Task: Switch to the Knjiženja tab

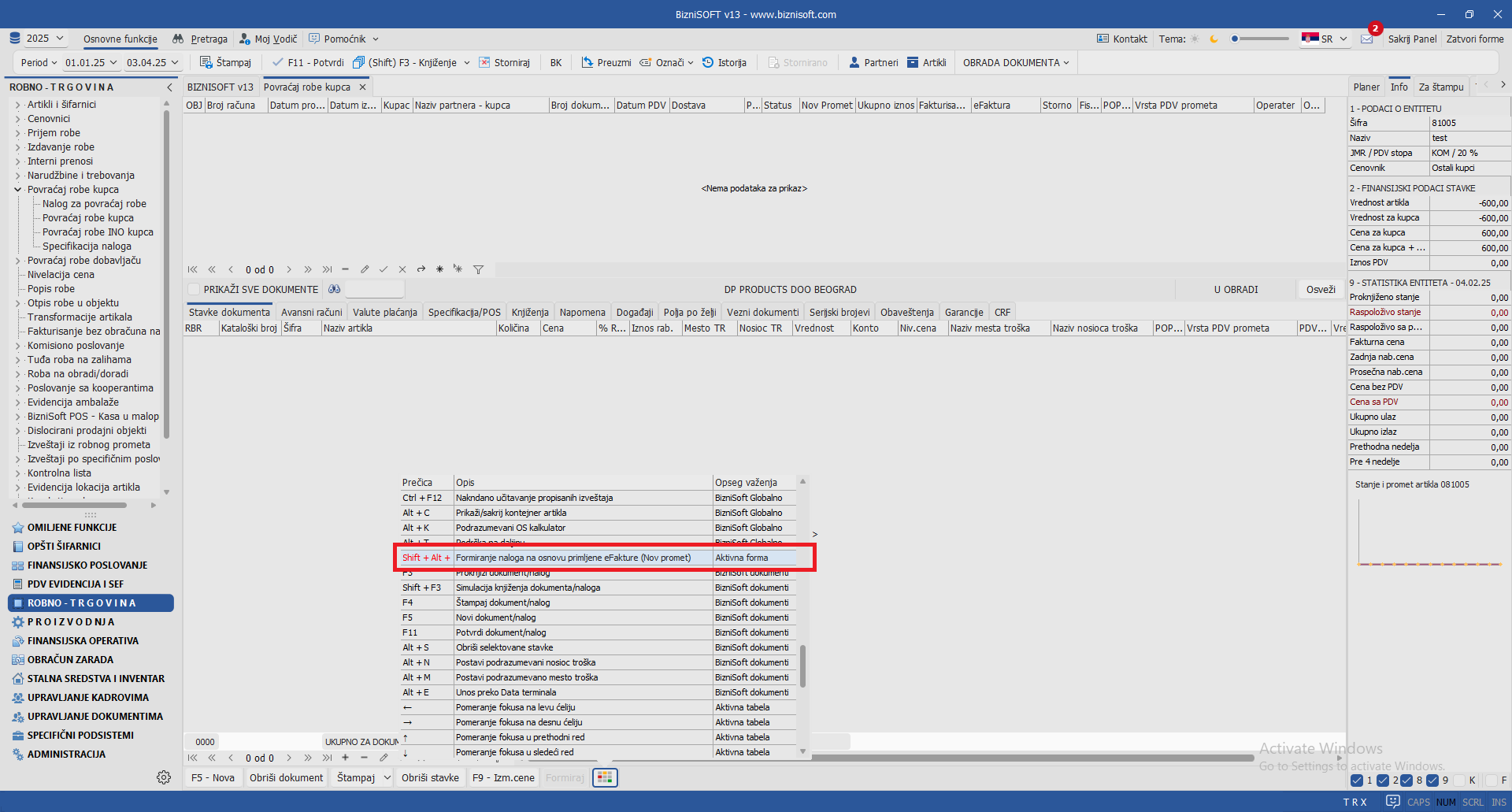Action: [x=530, y=312]
